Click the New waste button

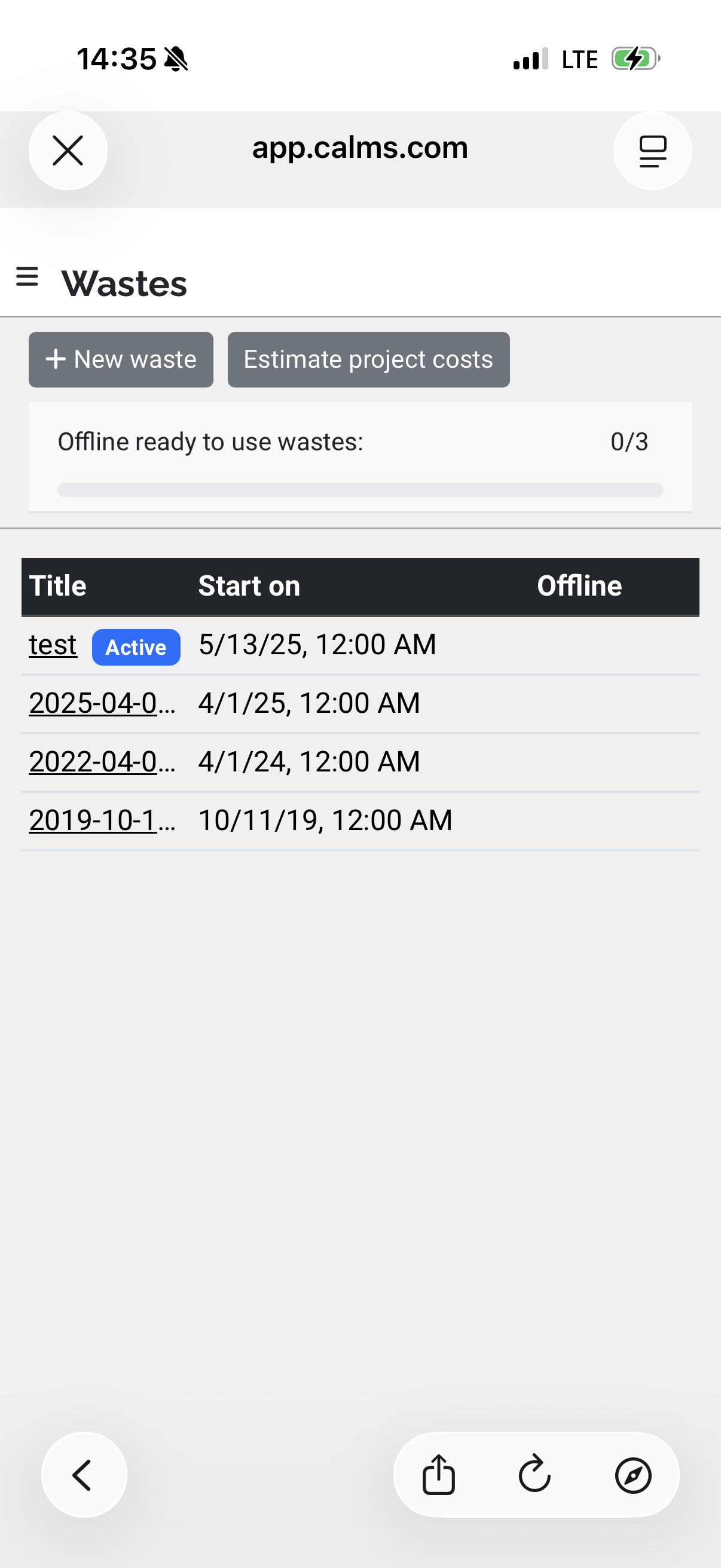(x=121, y=360)
